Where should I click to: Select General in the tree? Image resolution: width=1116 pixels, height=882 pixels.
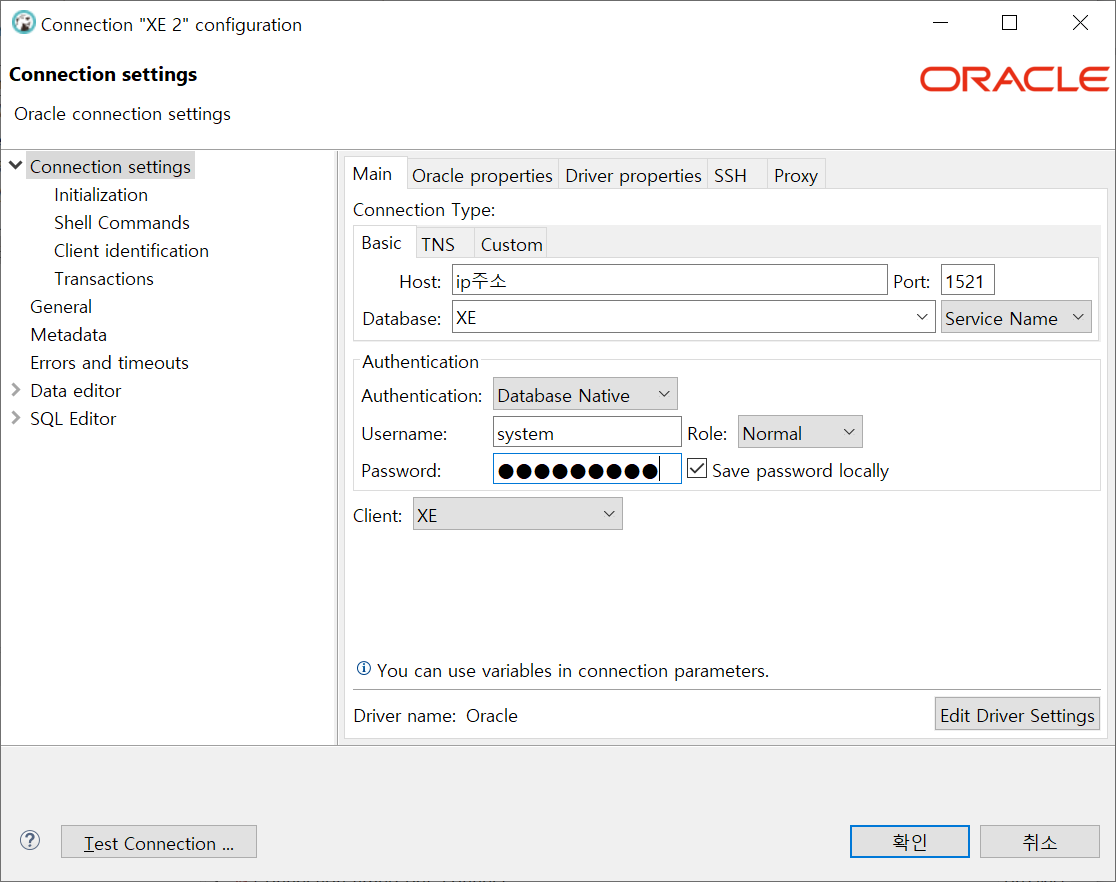click(x=61, y=306)
